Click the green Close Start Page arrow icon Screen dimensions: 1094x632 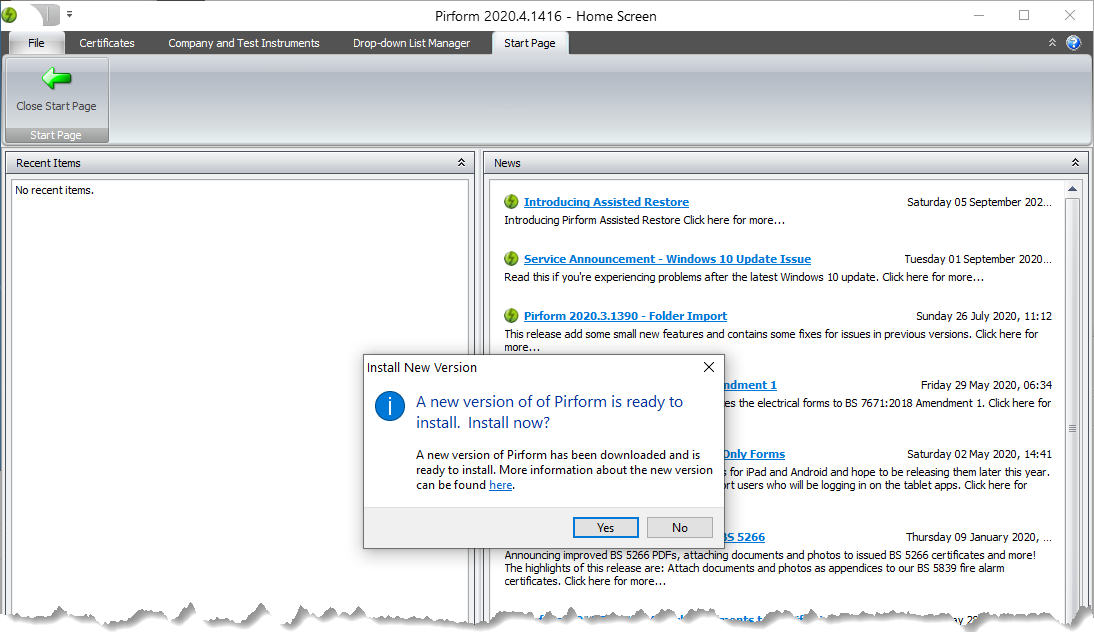pos(56,79)
